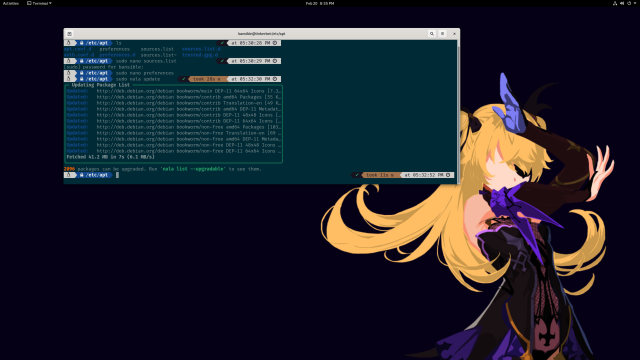Click the 'sudo nano preferences' command
The image size is (640, 360).
click(x=144, y=73)
